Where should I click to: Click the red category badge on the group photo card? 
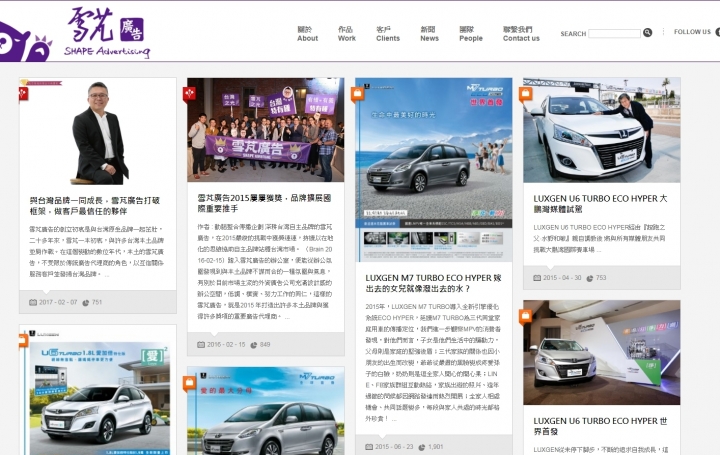point(189,94)
